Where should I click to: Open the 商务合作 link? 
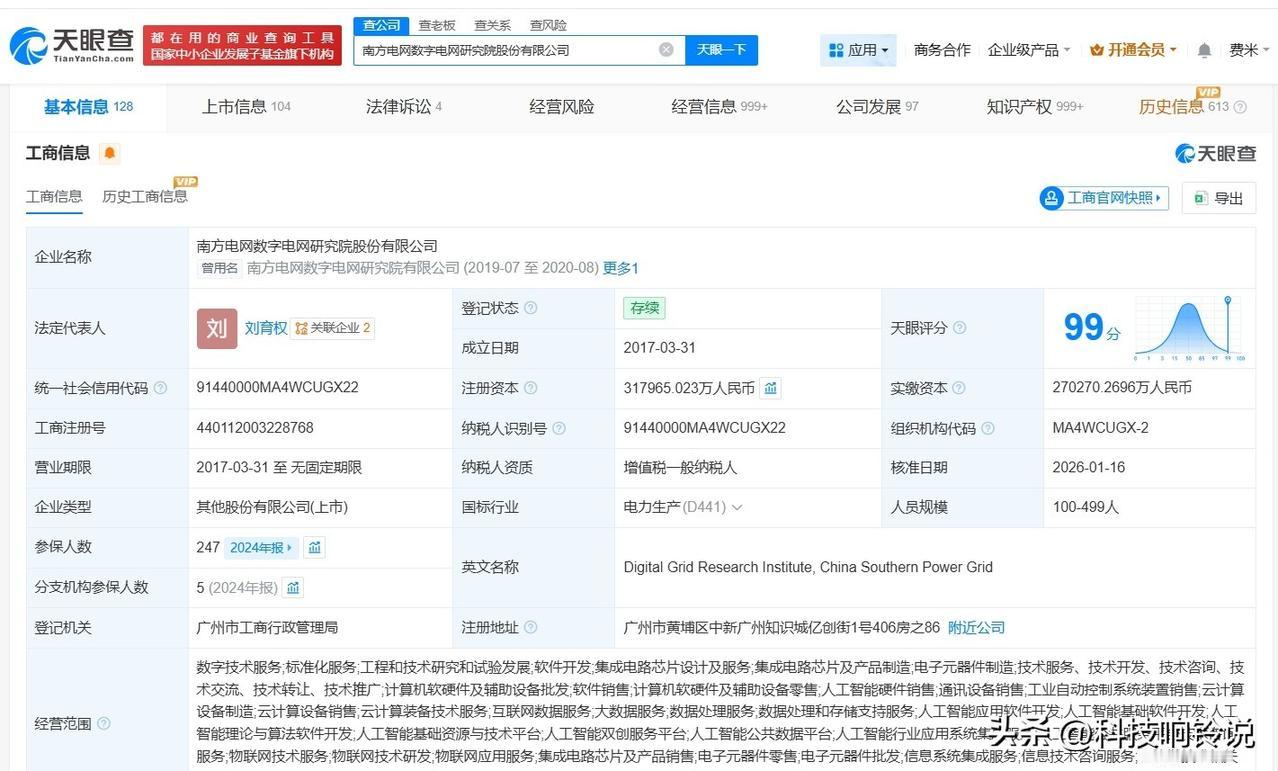coord(942,50)
